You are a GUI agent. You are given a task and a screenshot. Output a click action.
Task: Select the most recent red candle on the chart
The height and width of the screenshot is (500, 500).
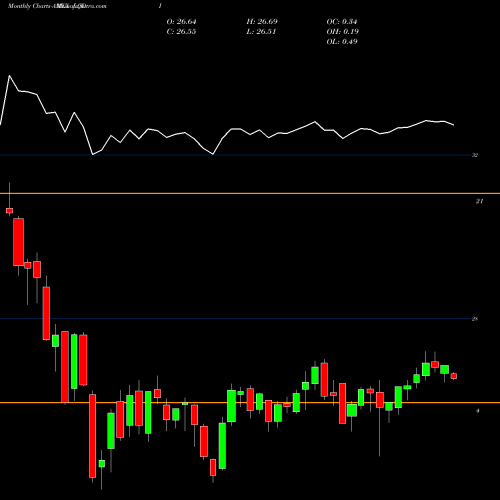454,376
